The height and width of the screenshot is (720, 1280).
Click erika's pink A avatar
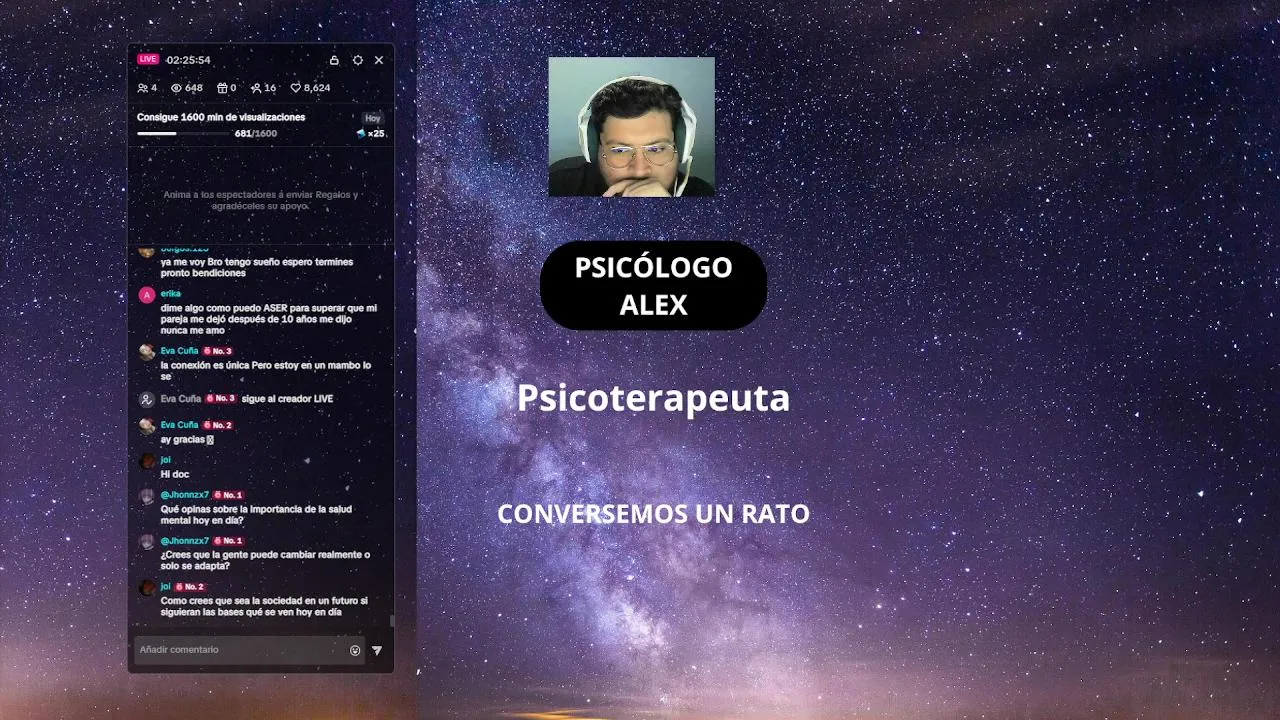click(147, 295)
